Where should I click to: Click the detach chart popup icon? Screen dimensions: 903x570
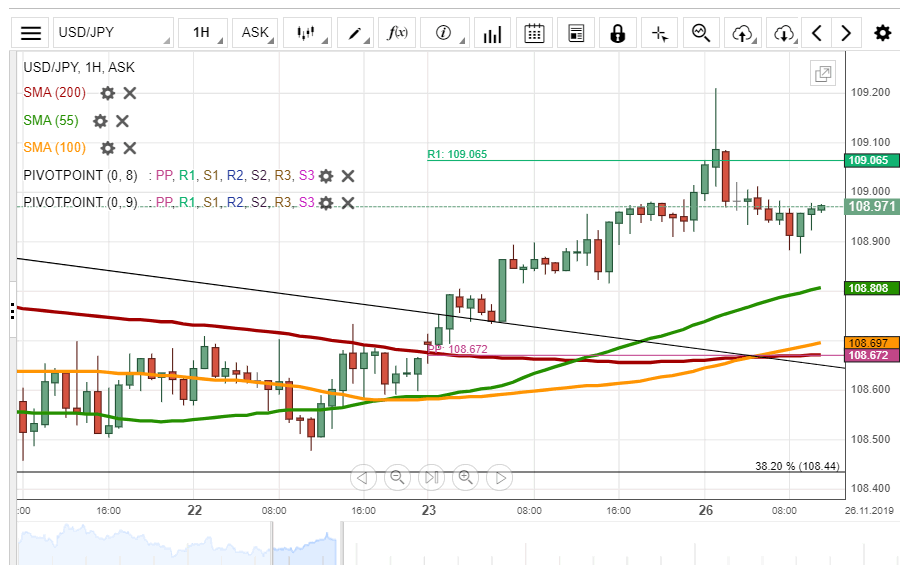(x=823, y=74)
